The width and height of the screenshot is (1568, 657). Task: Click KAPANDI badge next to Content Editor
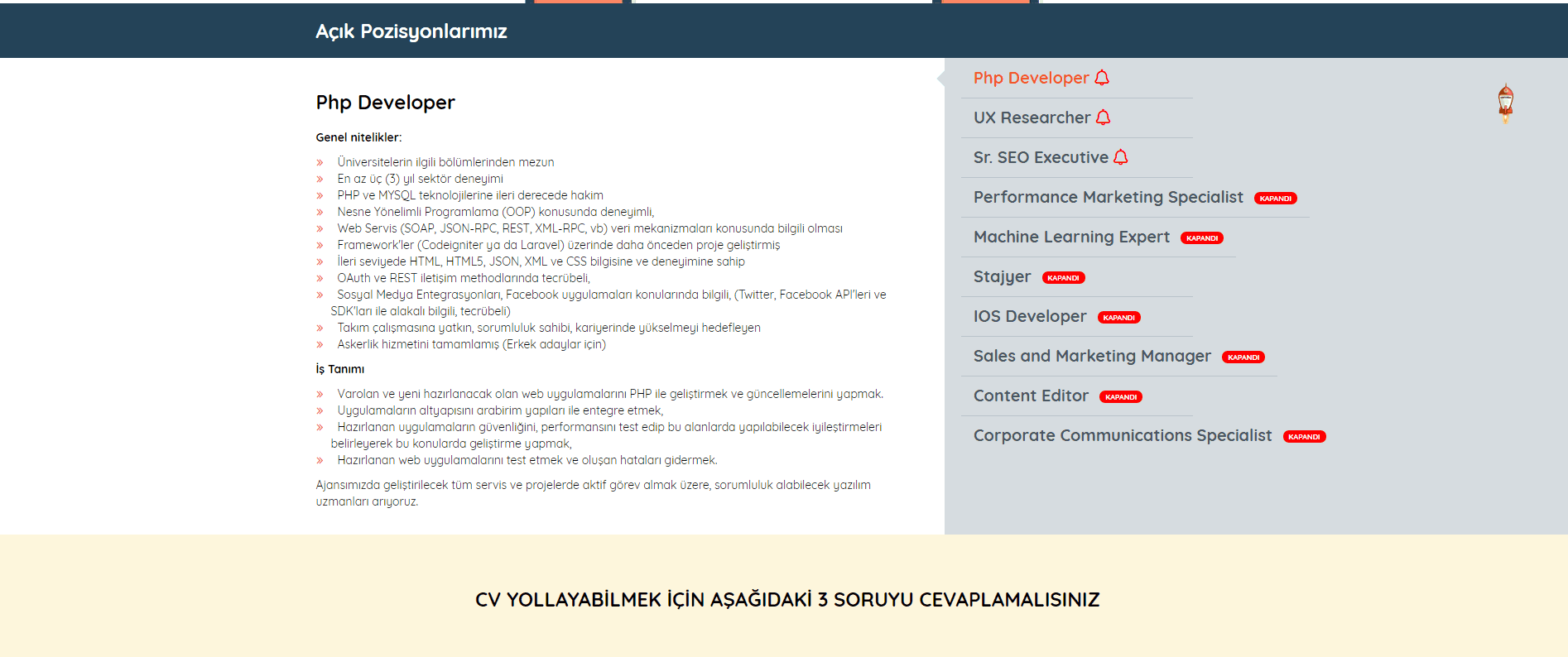pos(1120,397)
